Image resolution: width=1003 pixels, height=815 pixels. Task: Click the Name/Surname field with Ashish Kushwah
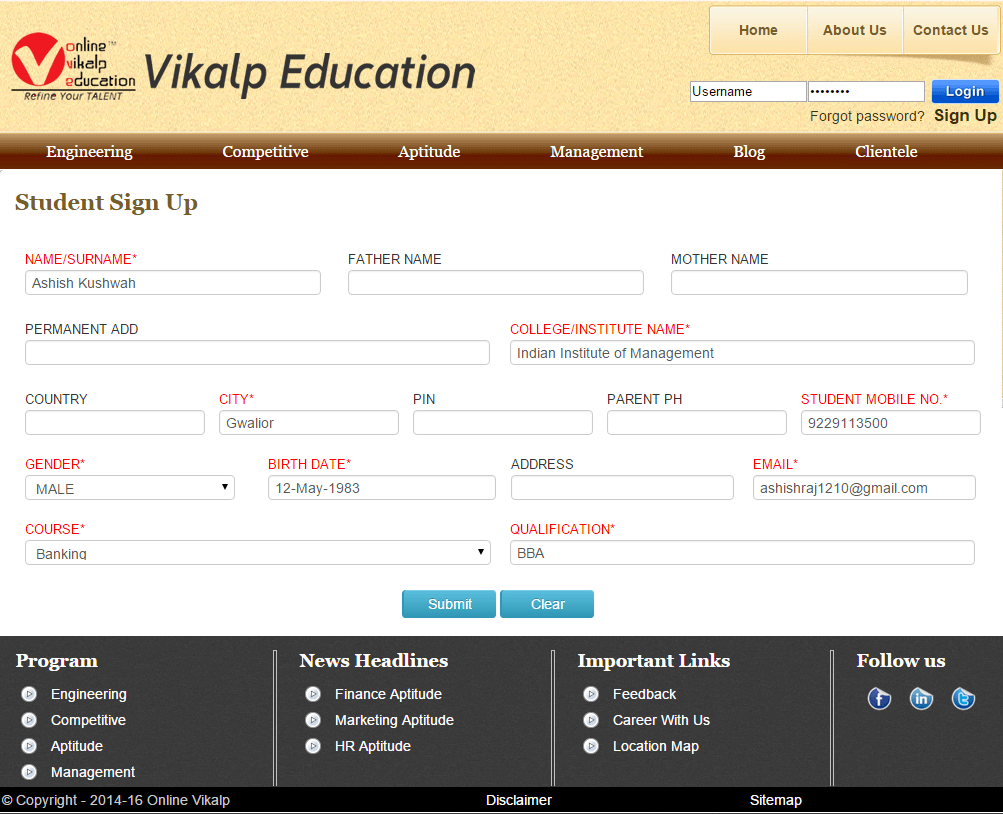pos(173,283)
